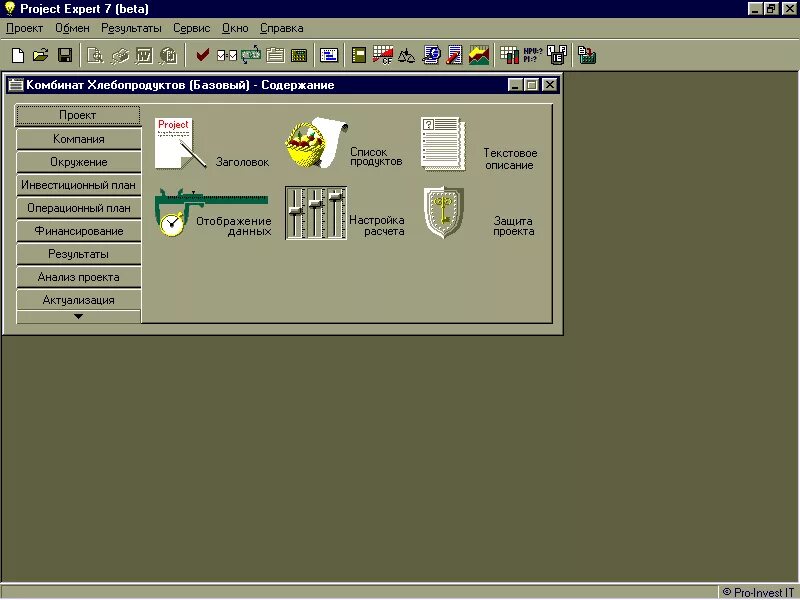Image resolution: width=800 pixels, height=600 pixels.
Task: Switch to the Результаты section button
Action: click(79, 254)
